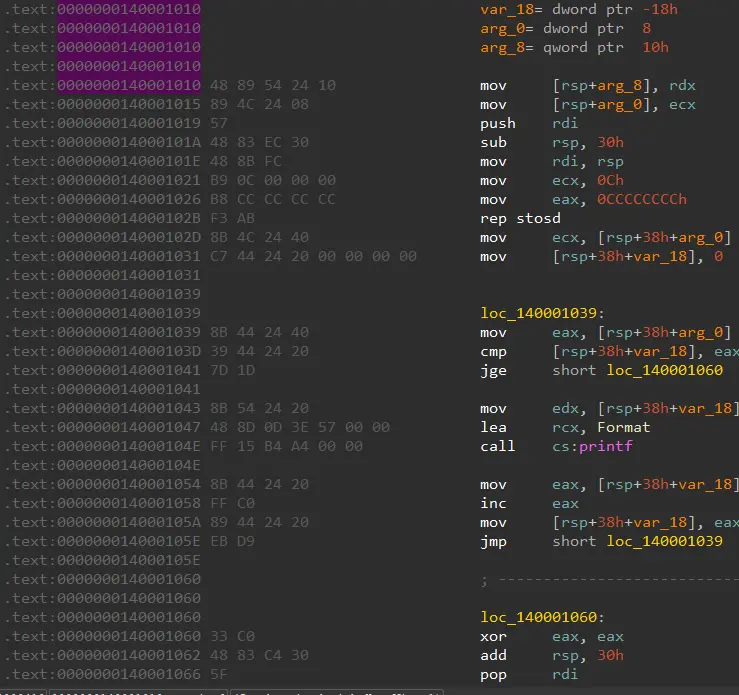Click the operand of mov eax, [rsp+38h+arg_0]
This screenshot has height=695, width=739.
pos(664,332)
